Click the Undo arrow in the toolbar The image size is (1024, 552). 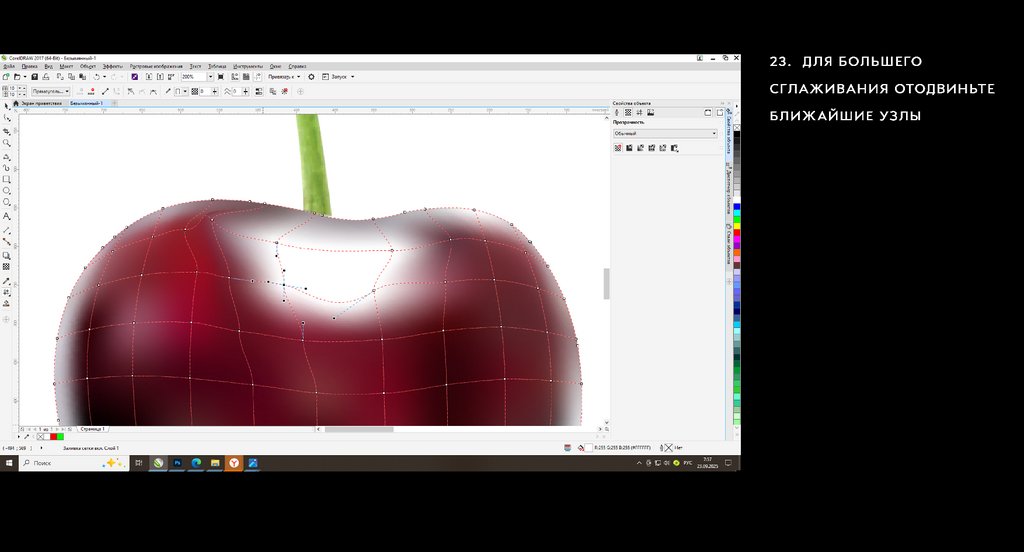pos(96,76)
